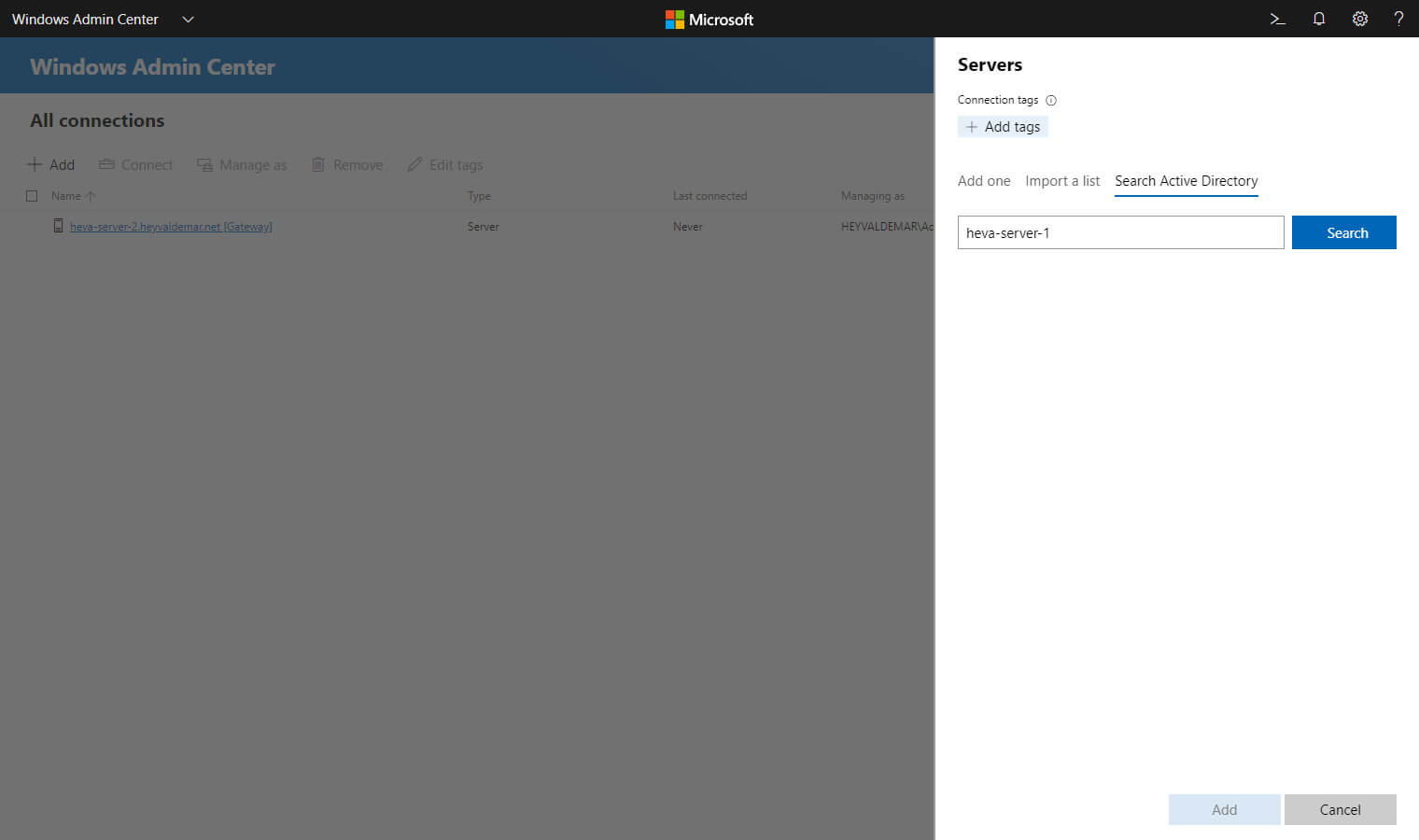Click the 'Server' type cell

[484, 227]
